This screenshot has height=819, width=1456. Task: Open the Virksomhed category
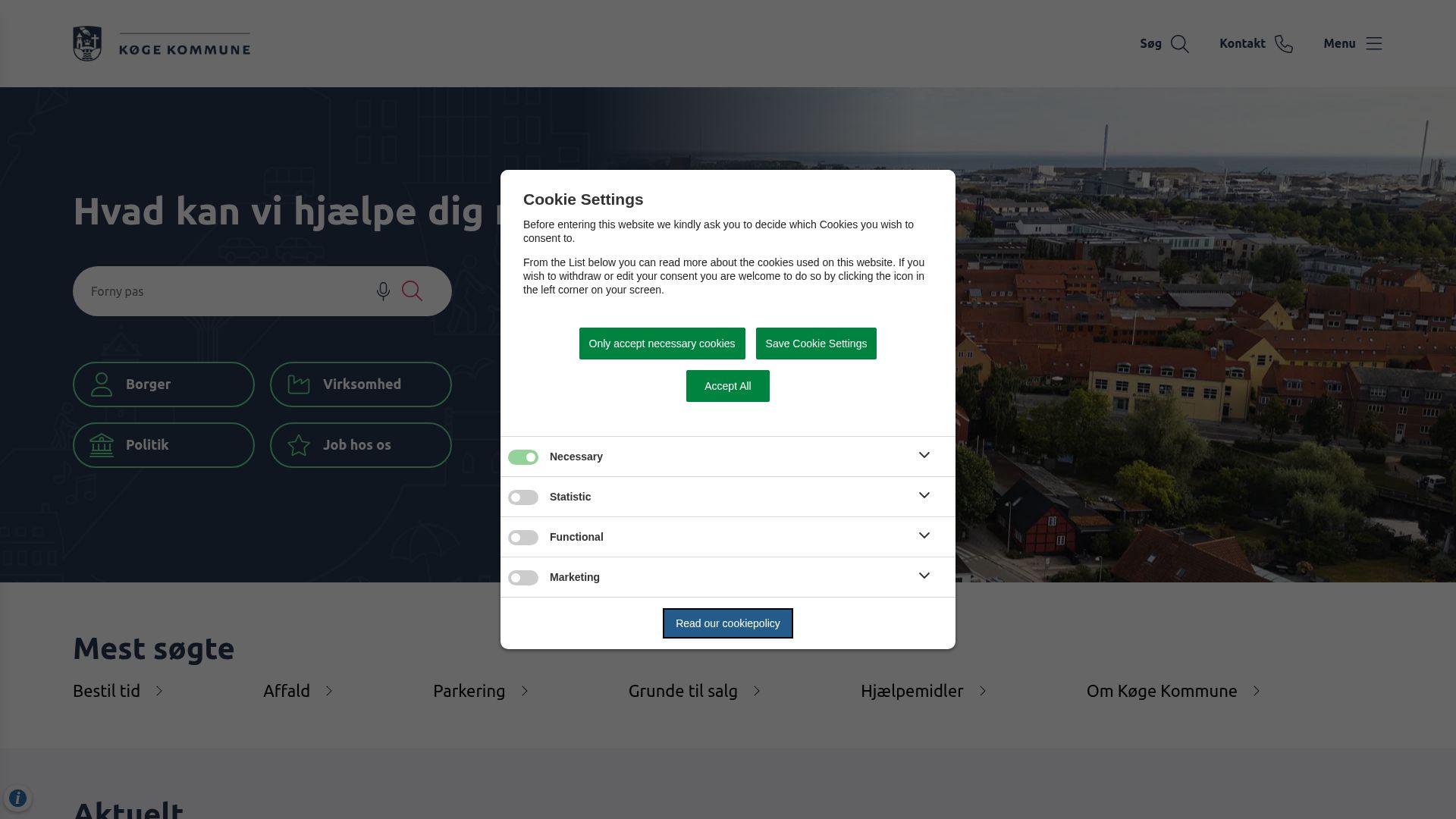[x=361, y=384]
